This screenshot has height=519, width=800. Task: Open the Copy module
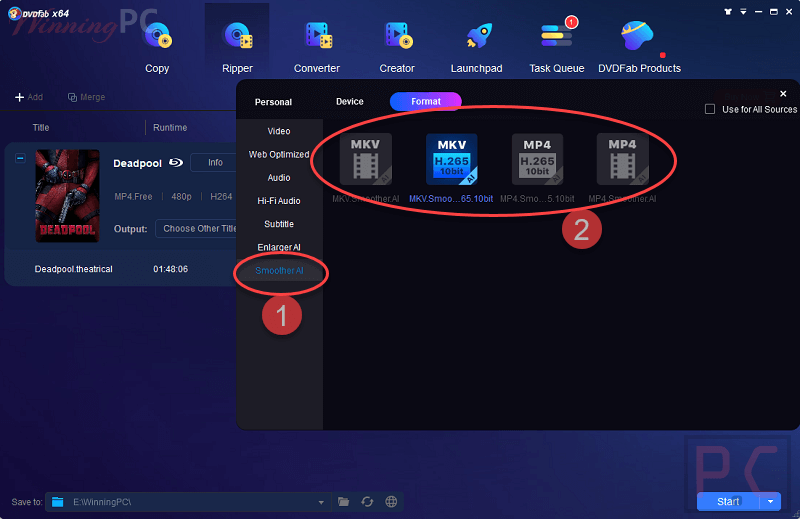[157, 48]
